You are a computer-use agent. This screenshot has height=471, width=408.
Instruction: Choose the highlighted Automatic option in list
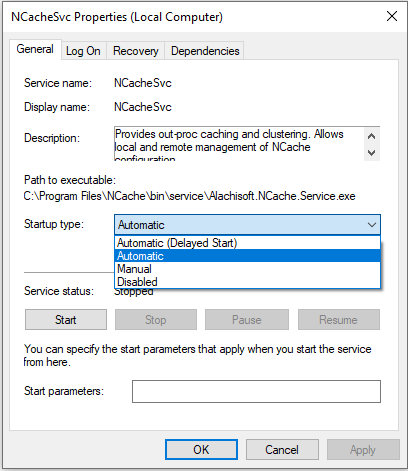(x=247, y=256)
